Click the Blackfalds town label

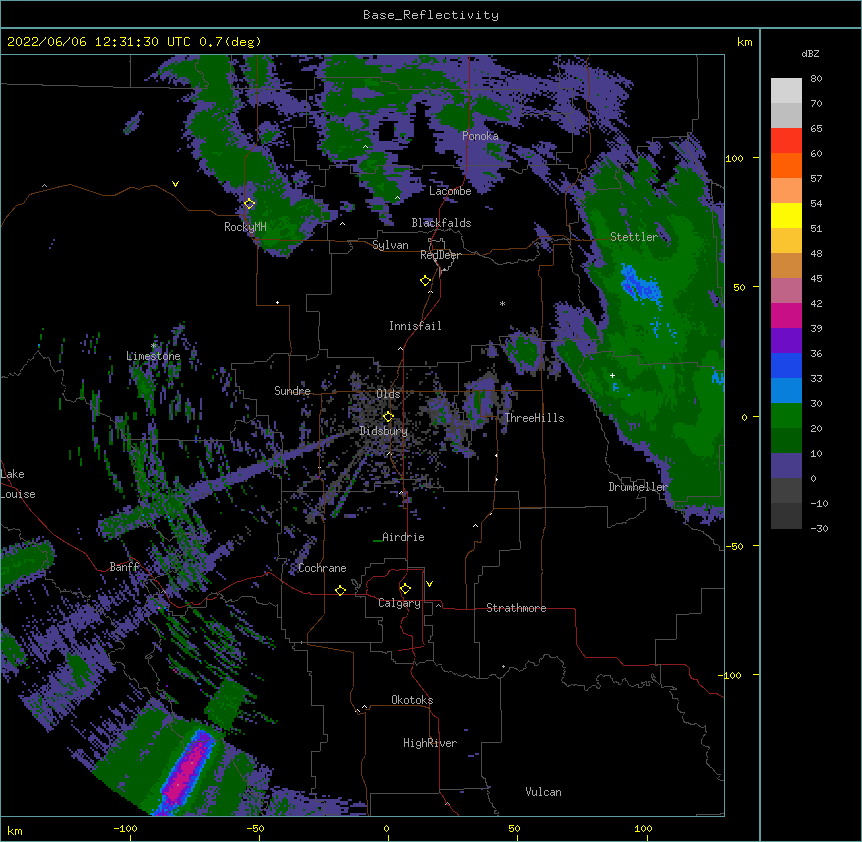tap(441, 223)
